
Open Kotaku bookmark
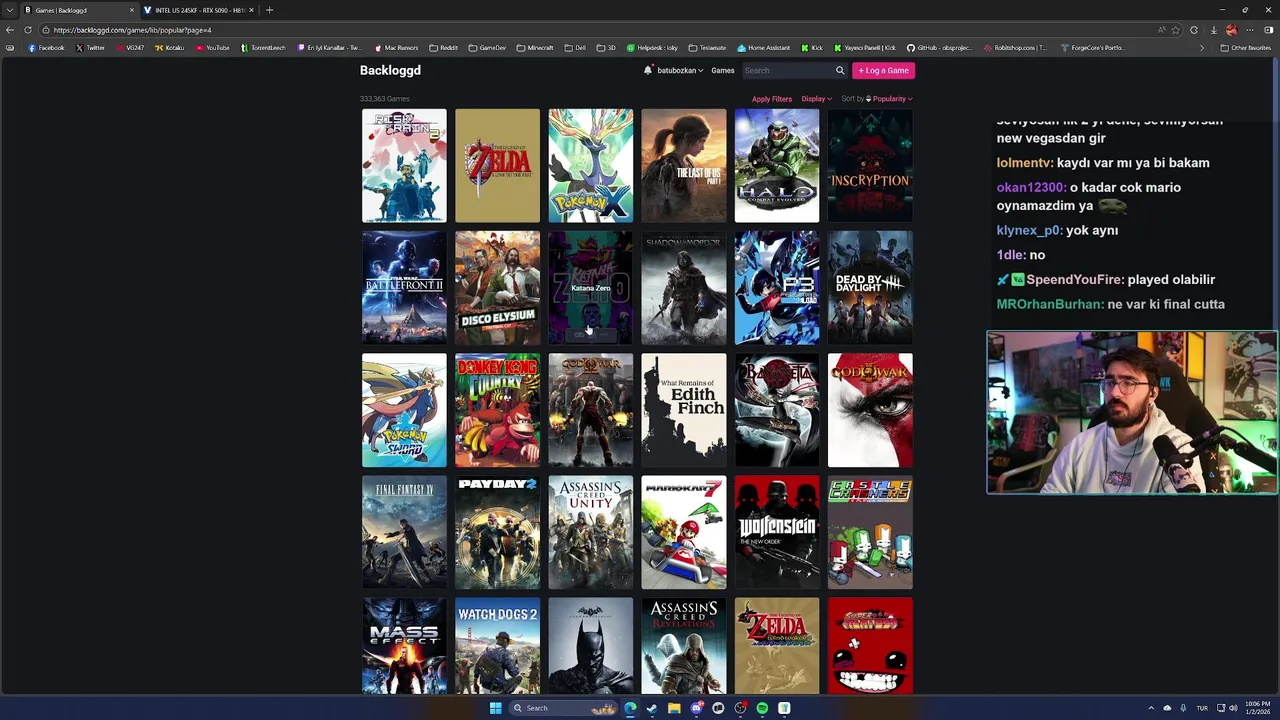[x=169, y=47]
